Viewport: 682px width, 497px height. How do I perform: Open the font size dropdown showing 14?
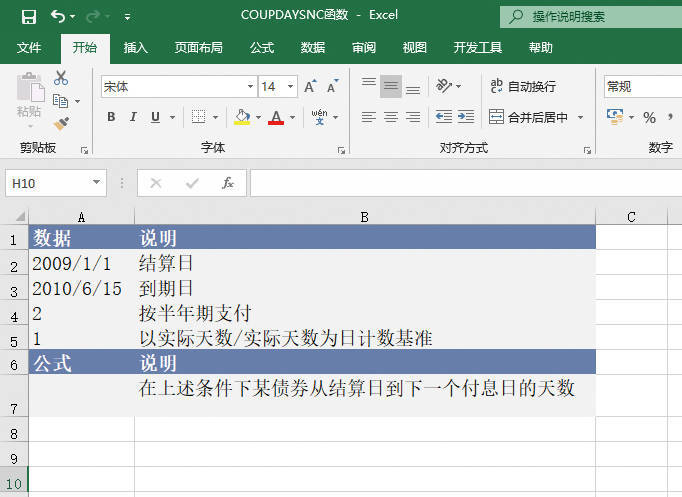coord(290,87)
